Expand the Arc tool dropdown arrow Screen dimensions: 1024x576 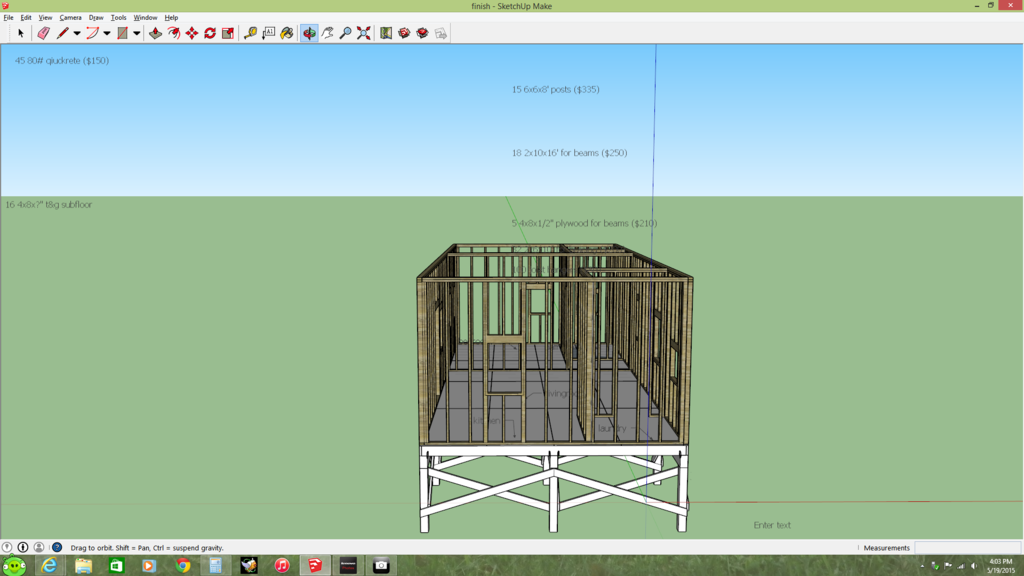coord(106,33)
